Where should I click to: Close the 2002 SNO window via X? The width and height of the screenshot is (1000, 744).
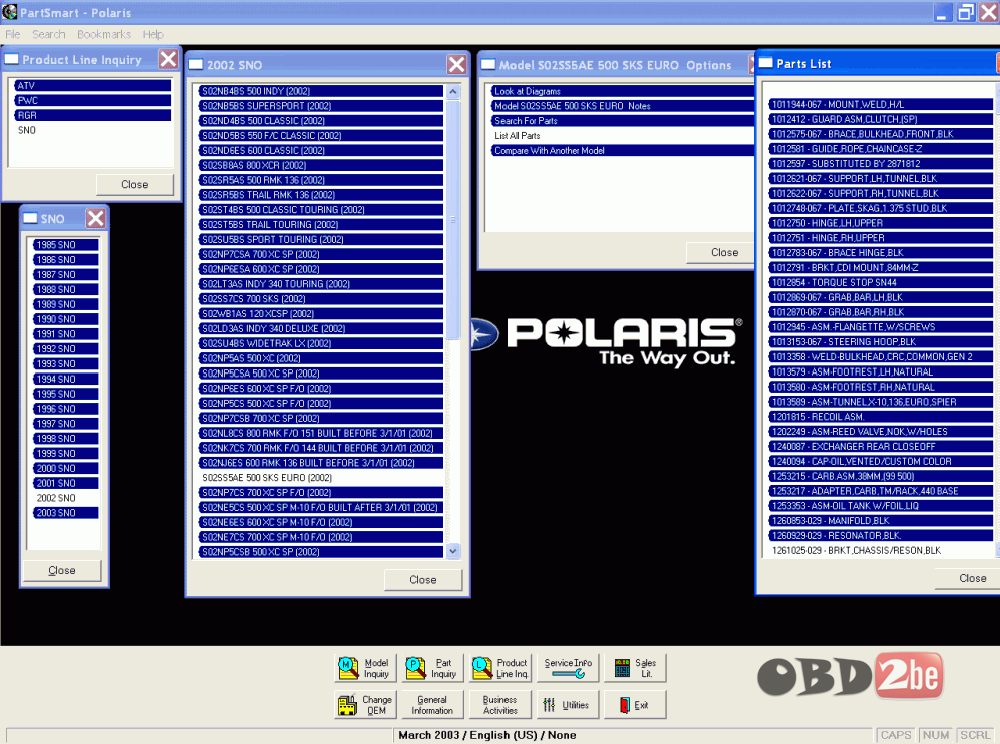(x=457, y=64)
